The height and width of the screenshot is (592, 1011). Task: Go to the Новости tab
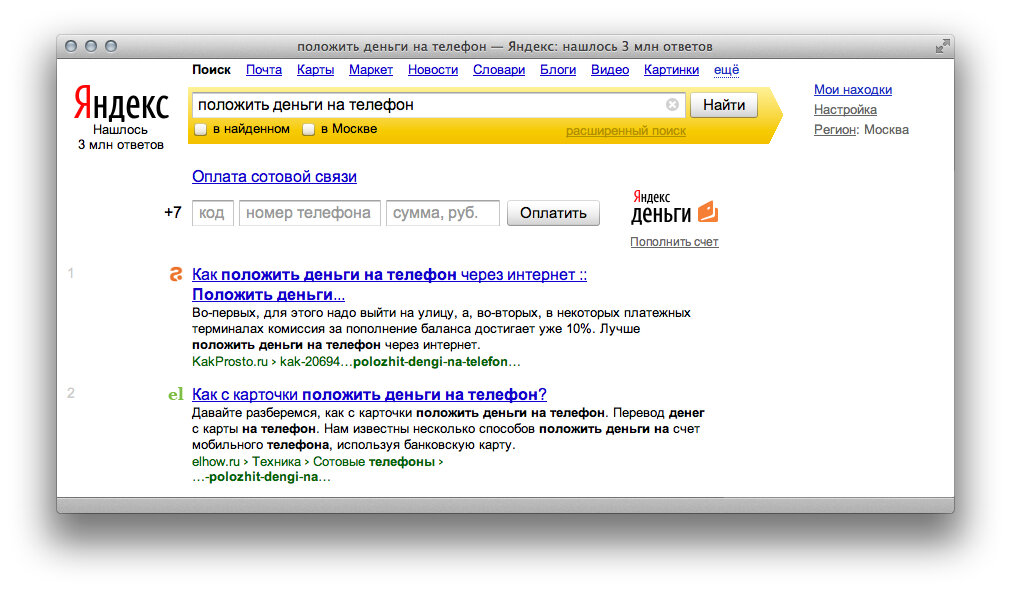pyautogui.click(x=433, y=70)
